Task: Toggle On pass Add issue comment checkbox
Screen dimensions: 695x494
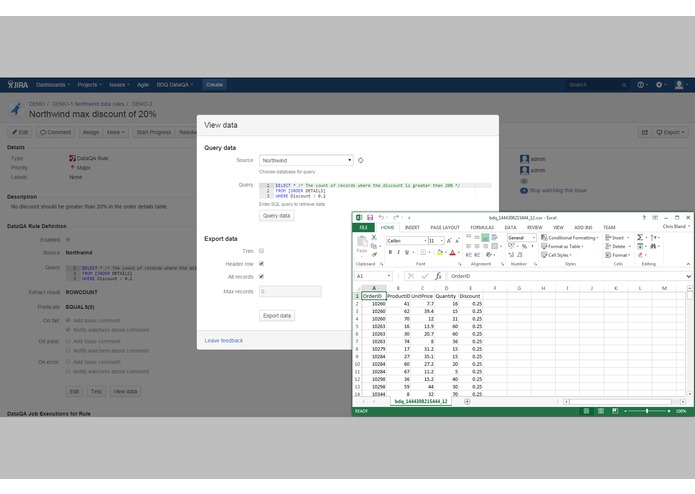Action: [x=68, y=341]
